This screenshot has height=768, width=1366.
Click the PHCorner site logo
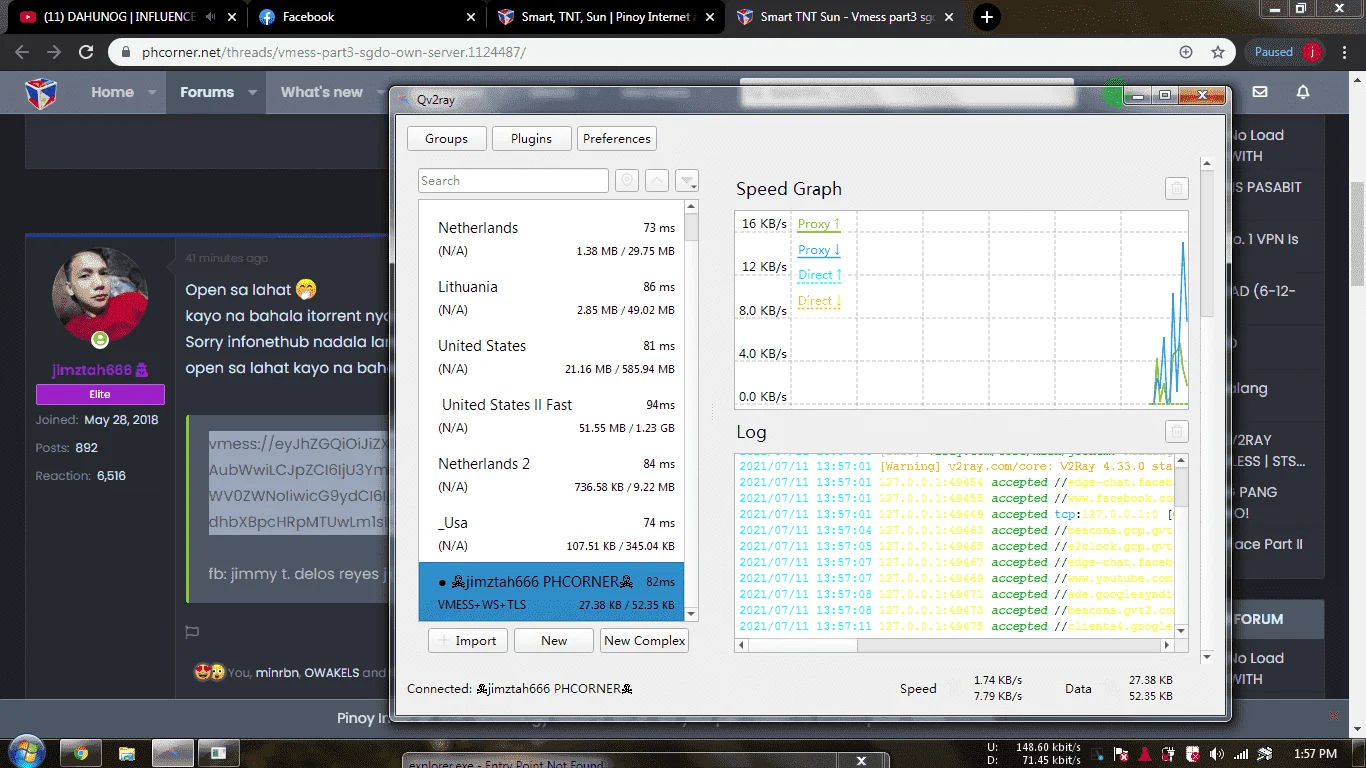[41, 92]
